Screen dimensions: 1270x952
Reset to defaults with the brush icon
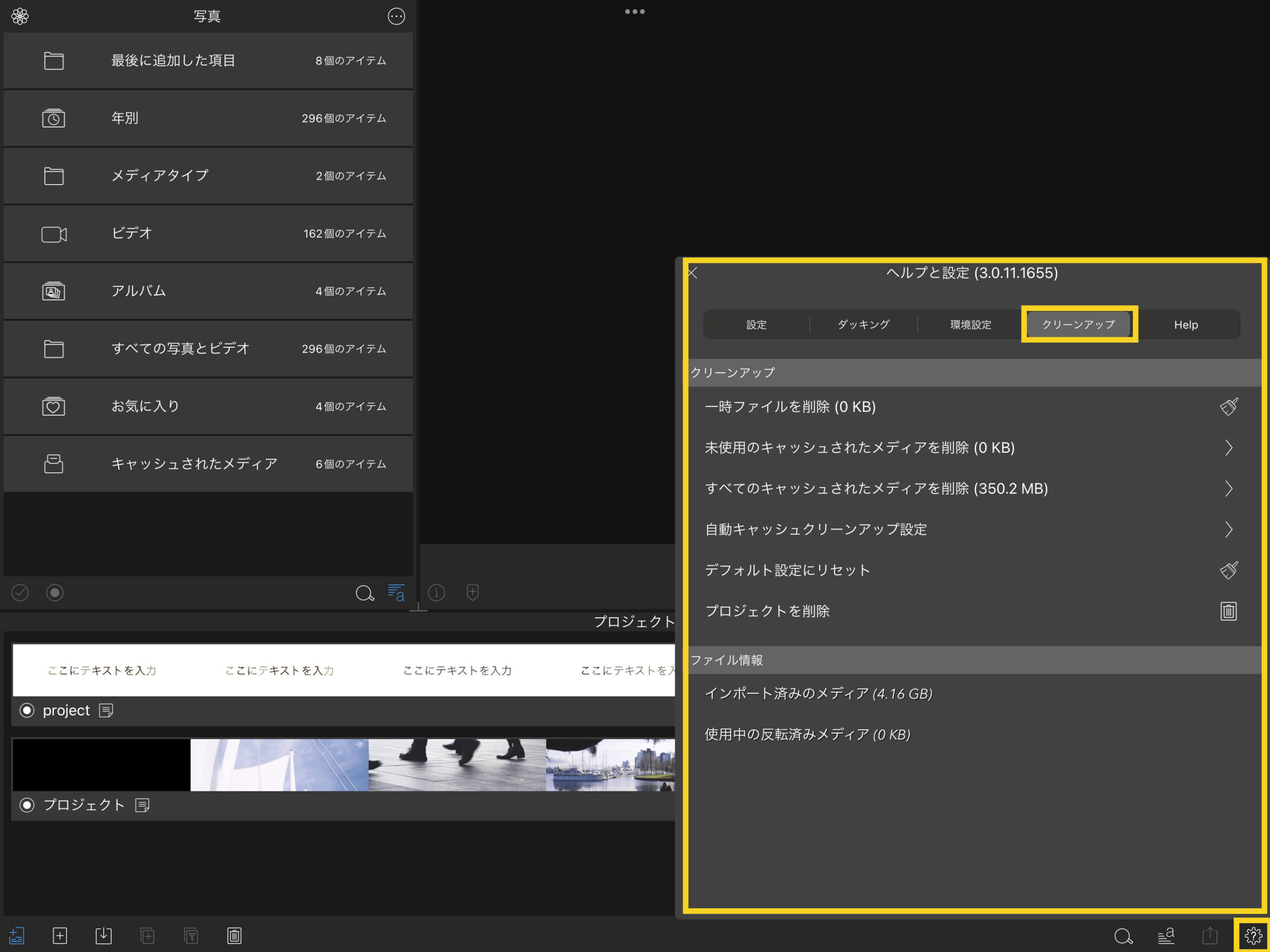point(1229,570)
